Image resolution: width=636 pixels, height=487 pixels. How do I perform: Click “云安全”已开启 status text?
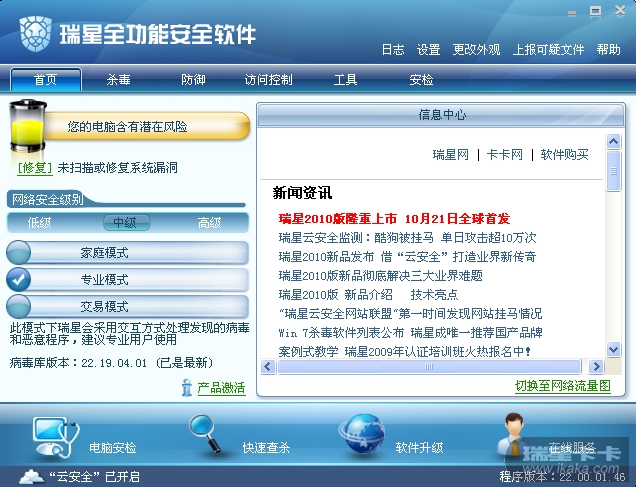point(94,476)
